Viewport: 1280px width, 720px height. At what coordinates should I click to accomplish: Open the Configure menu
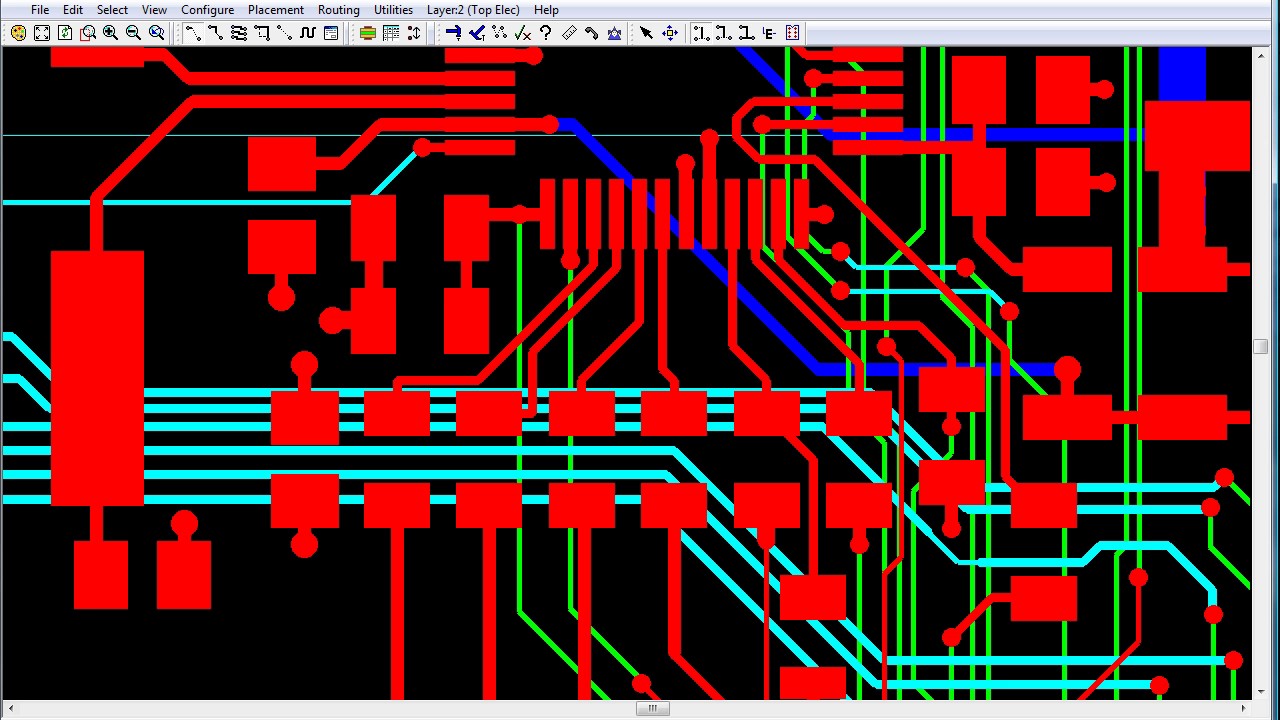(207, 10)
